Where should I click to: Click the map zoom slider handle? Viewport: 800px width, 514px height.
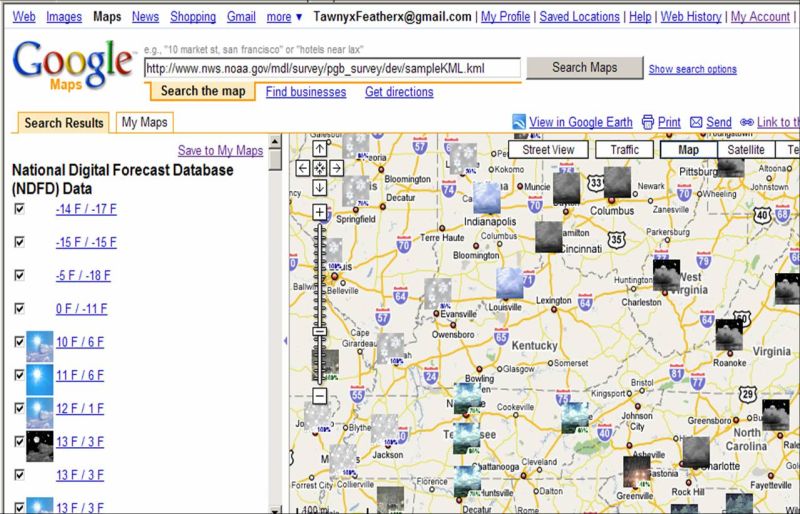[x=319, y=332]
